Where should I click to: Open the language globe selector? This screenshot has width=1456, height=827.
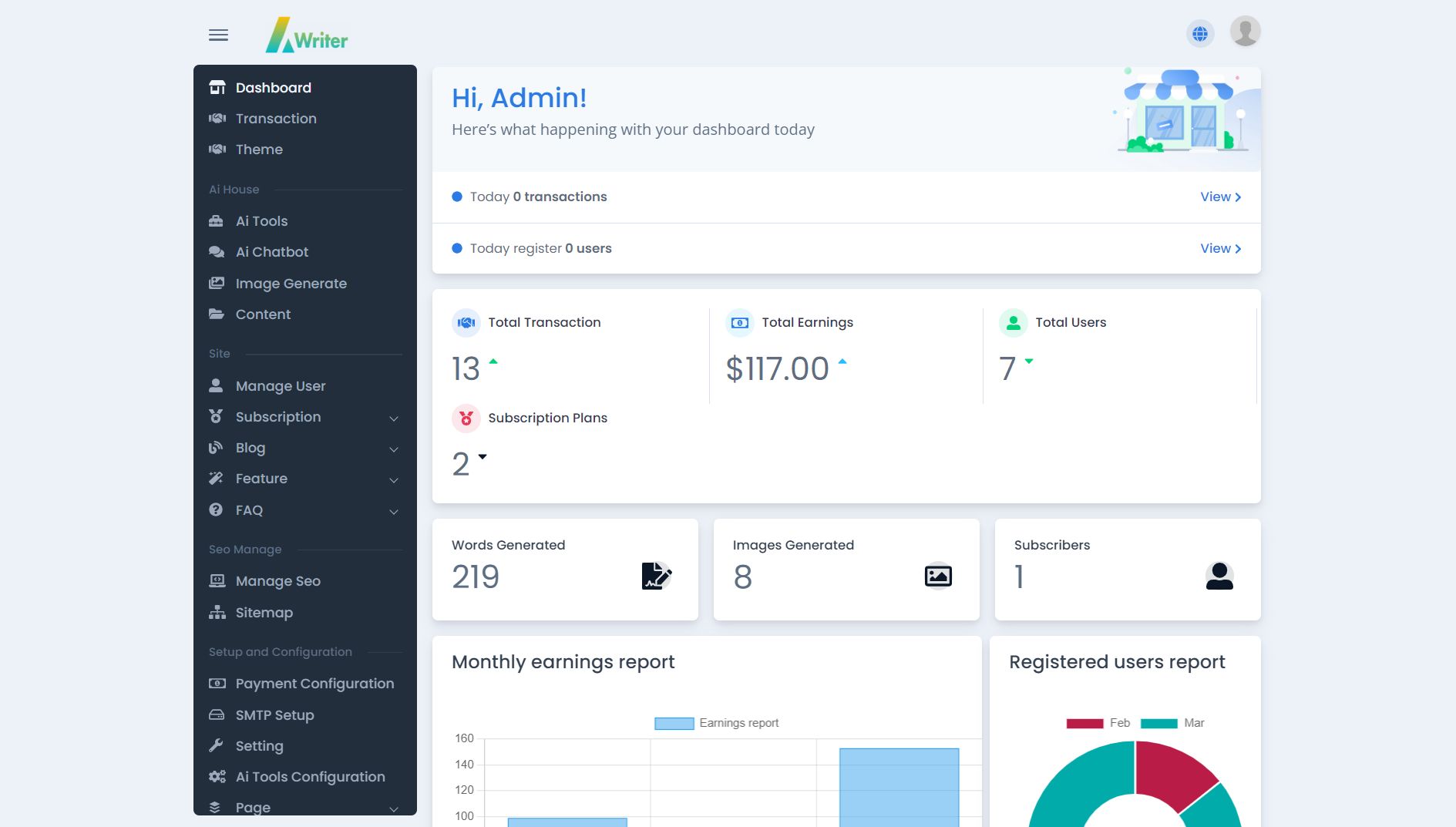[1200, 33]
